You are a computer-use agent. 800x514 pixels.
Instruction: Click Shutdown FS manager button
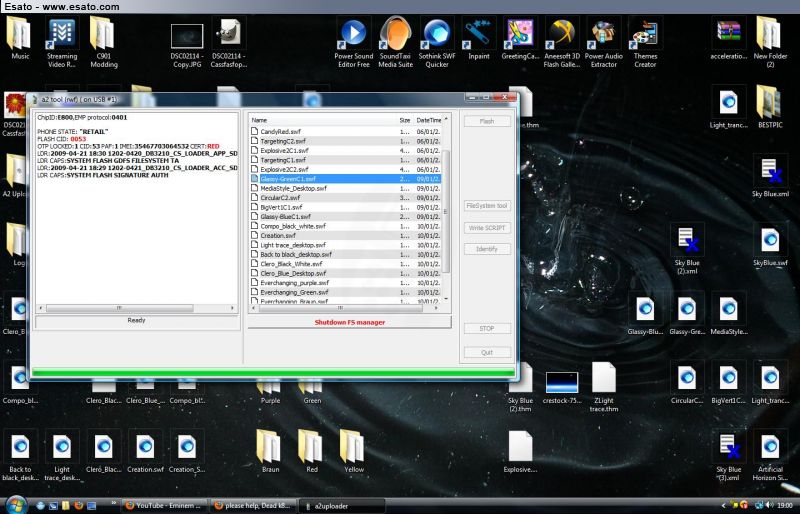coord(349,323)
